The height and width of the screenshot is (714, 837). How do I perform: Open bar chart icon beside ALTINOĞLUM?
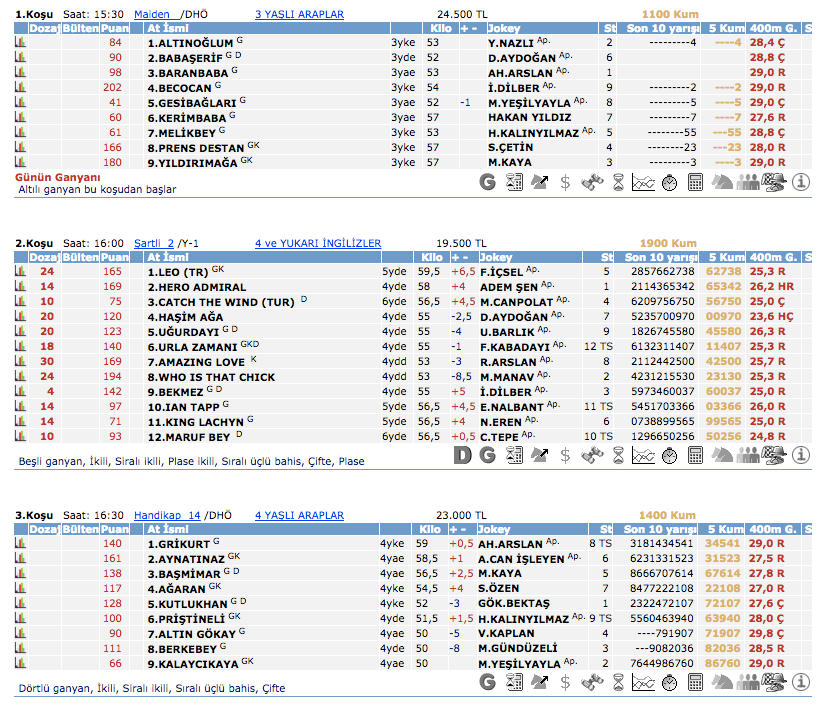(x=20, y=43)
